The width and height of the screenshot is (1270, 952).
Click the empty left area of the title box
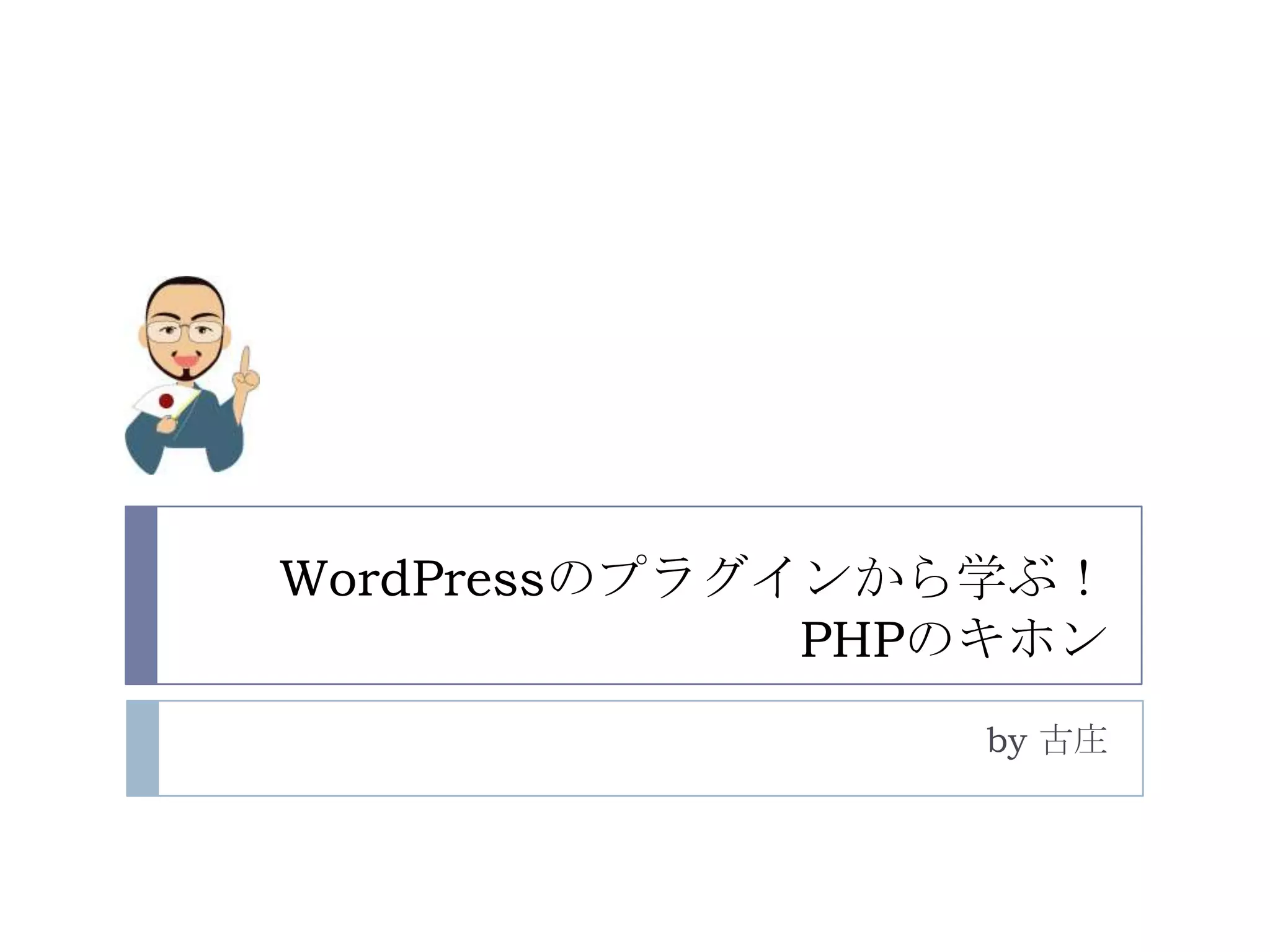point(217,595)
